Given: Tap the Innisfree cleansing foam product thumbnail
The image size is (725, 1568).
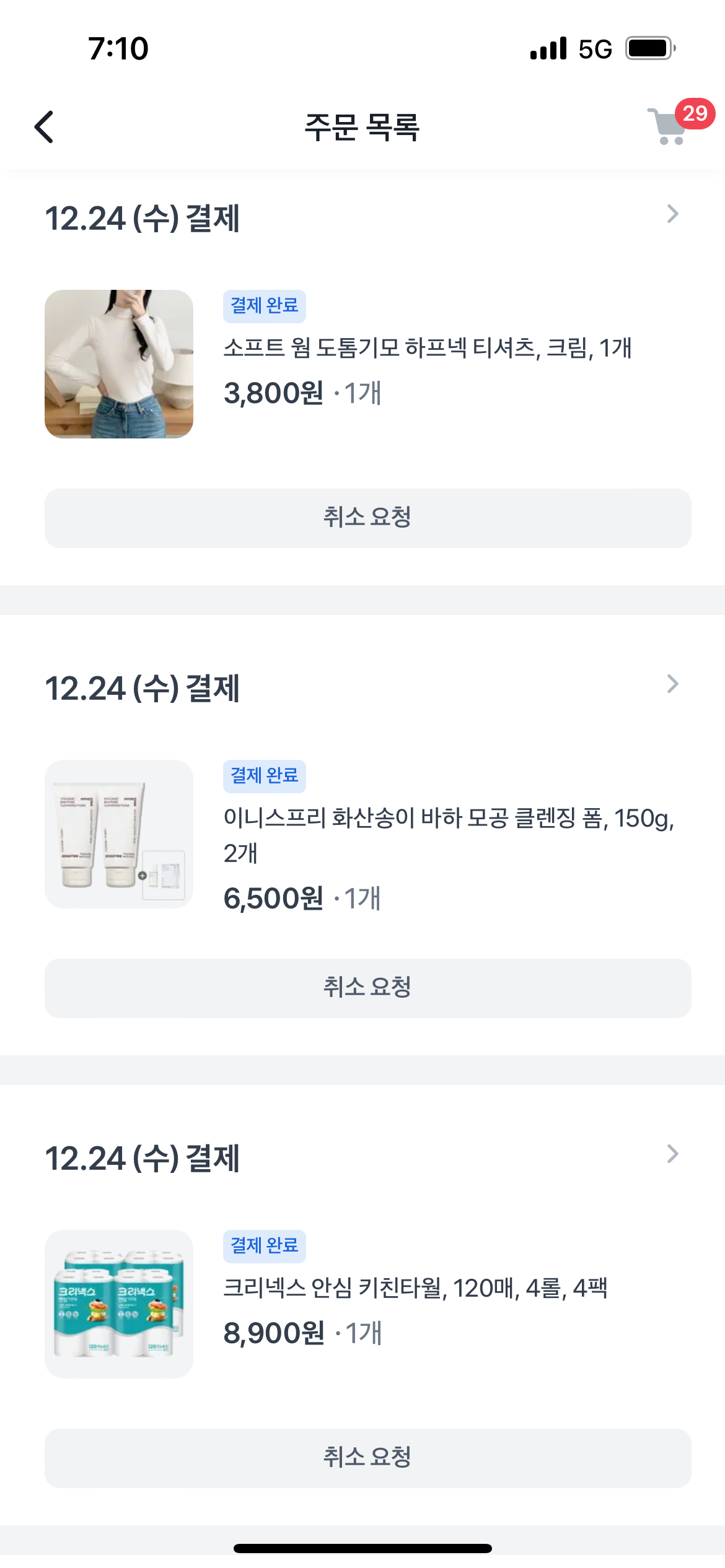Looking at the screenshot, I should [x=119, y=834].
